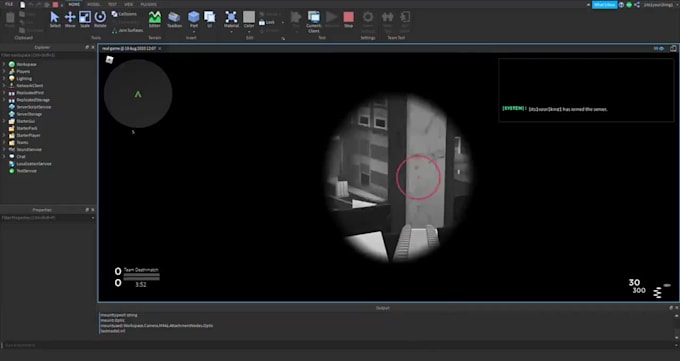
Task: Close the Explorer panel
Action: (93, 47)
